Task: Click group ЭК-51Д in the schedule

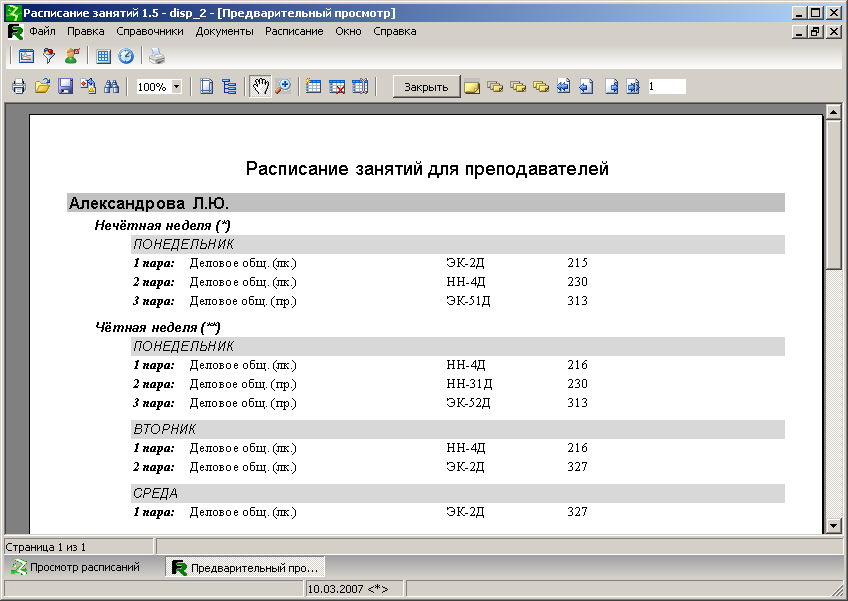Action: (468, 301)
